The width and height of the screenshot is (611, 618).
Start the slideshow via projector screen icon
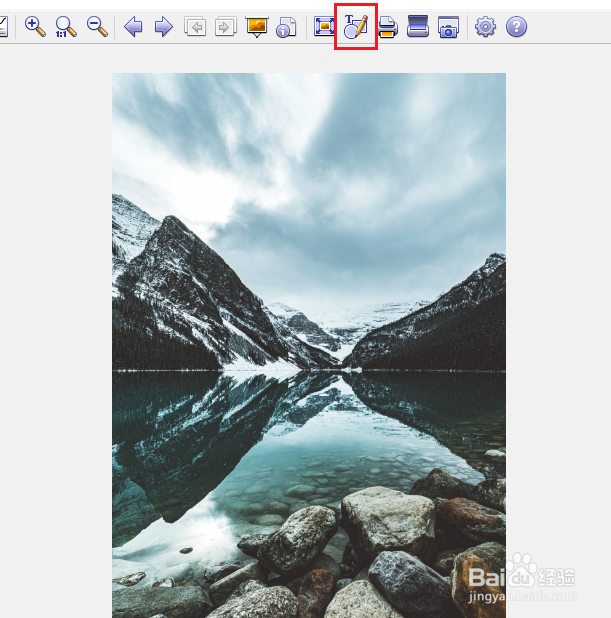point(257,27)
